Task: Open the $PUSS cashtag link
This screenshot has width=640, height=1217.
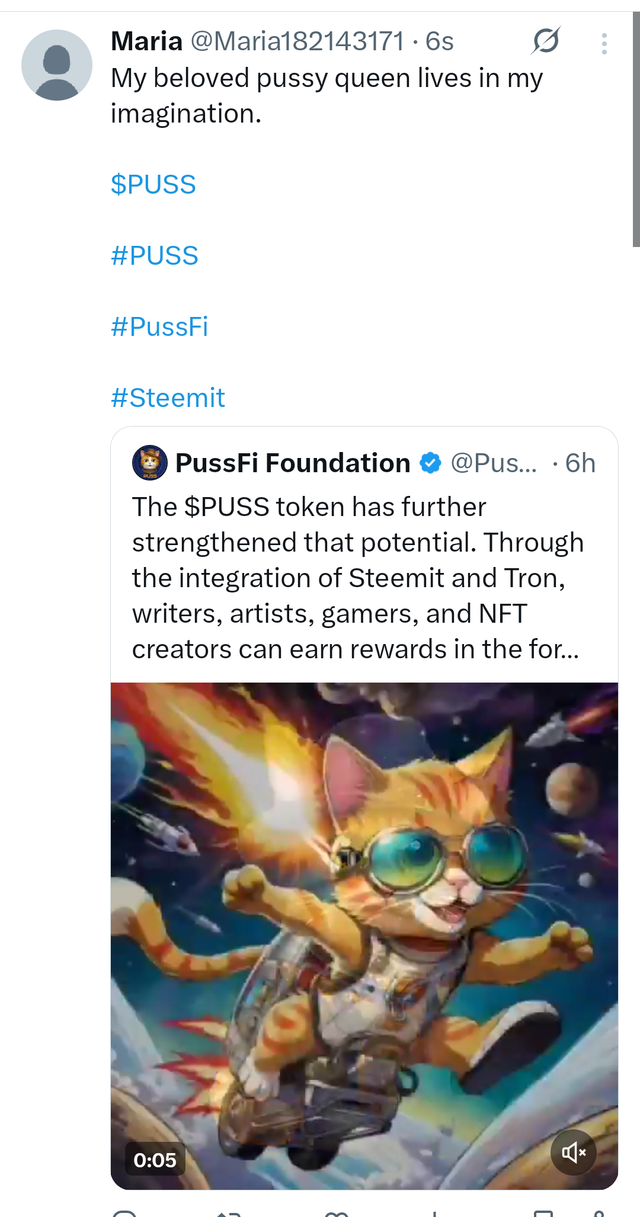Action: 153,185
